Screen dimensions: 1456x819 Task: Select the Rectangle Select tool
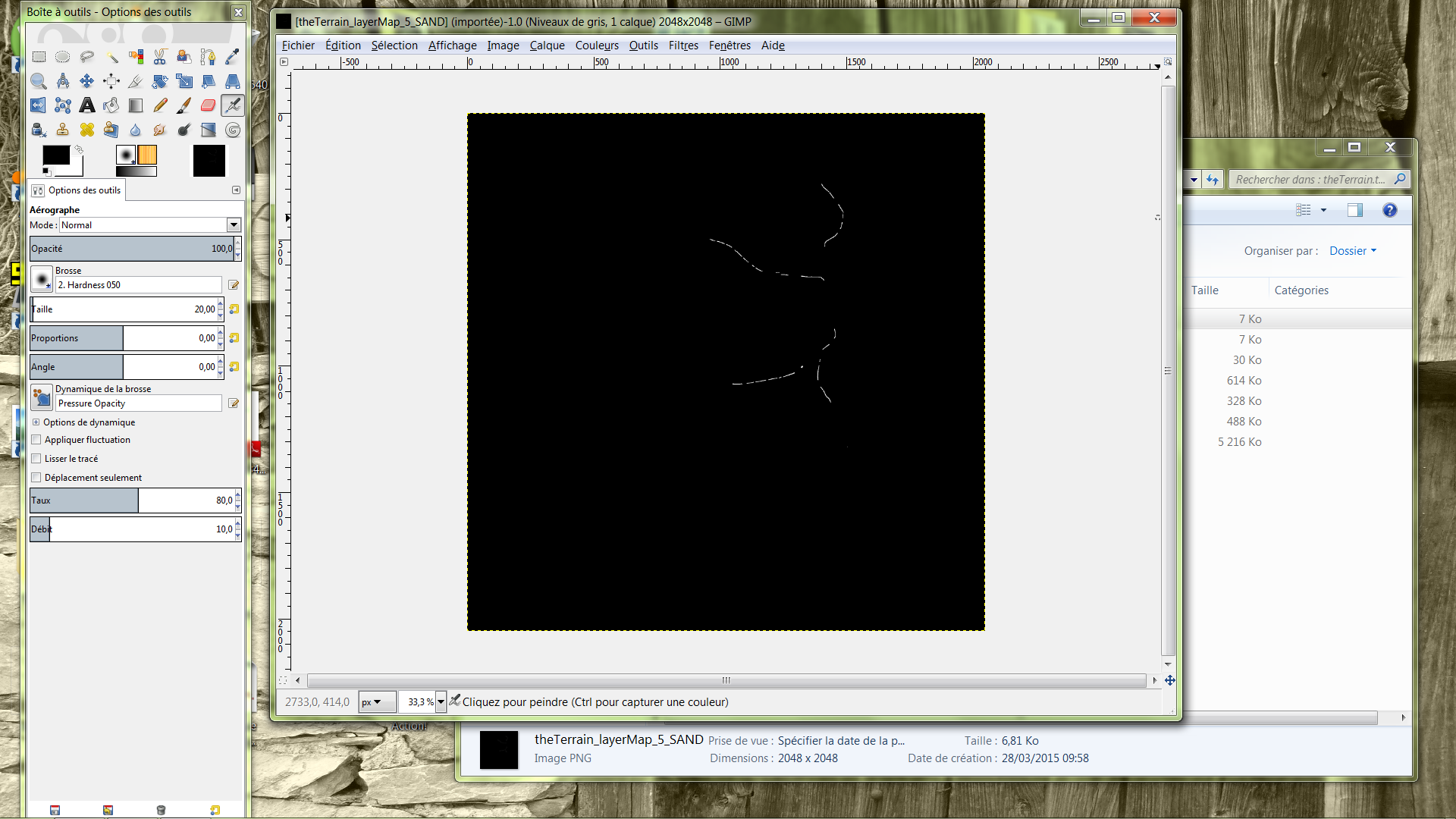pos(39,57)
